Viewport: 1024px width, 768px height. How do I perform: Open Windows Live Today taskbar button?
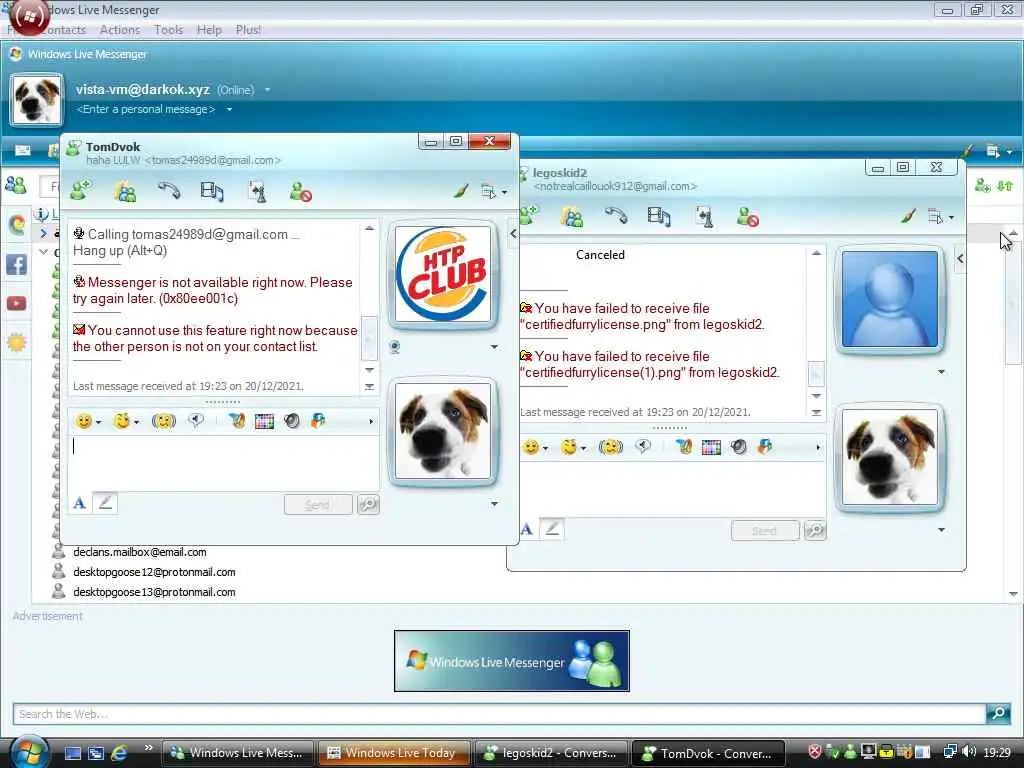coord(394,753)
